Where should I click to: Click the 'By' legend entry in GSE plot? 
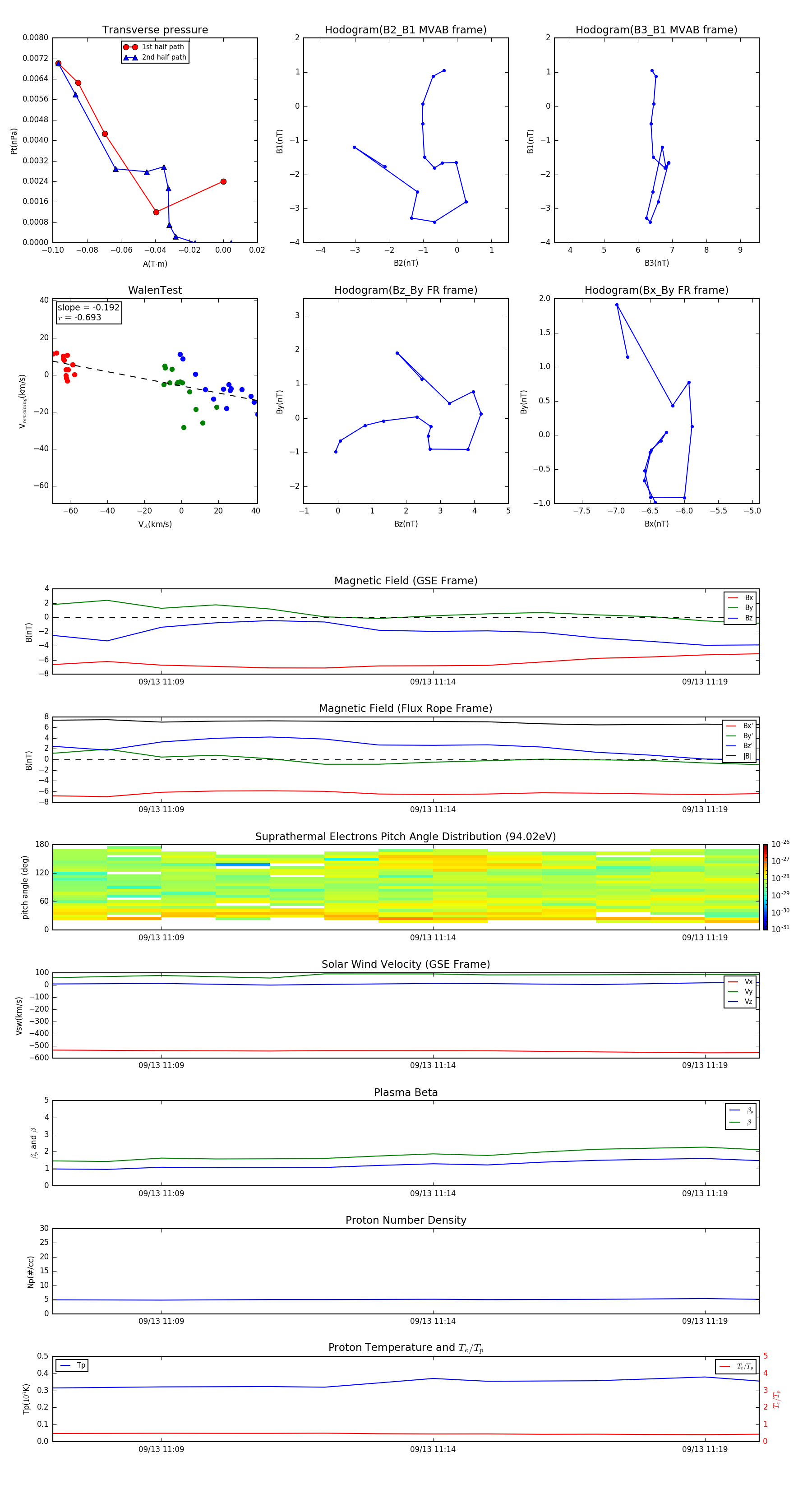coord(740,607)
